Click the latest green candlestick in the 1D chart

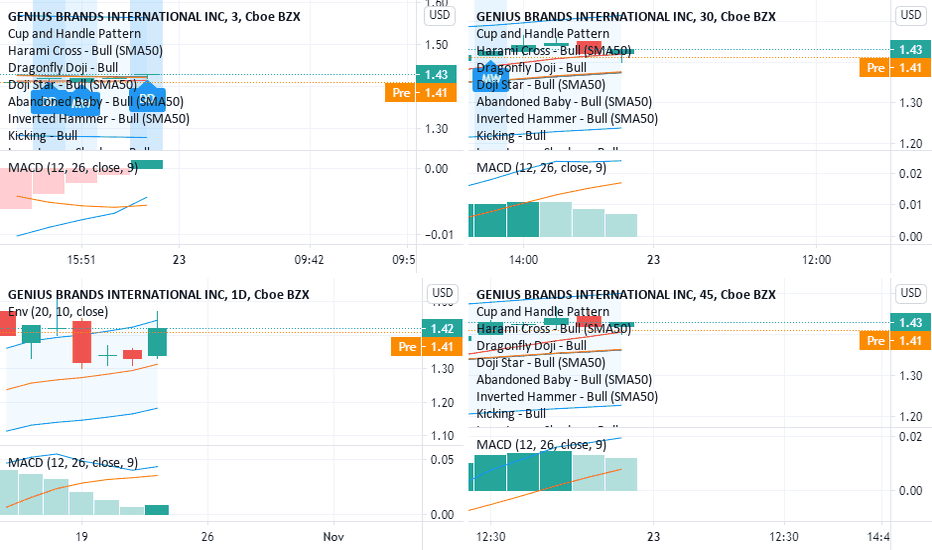pyautogui.click(x=158, y=341)
